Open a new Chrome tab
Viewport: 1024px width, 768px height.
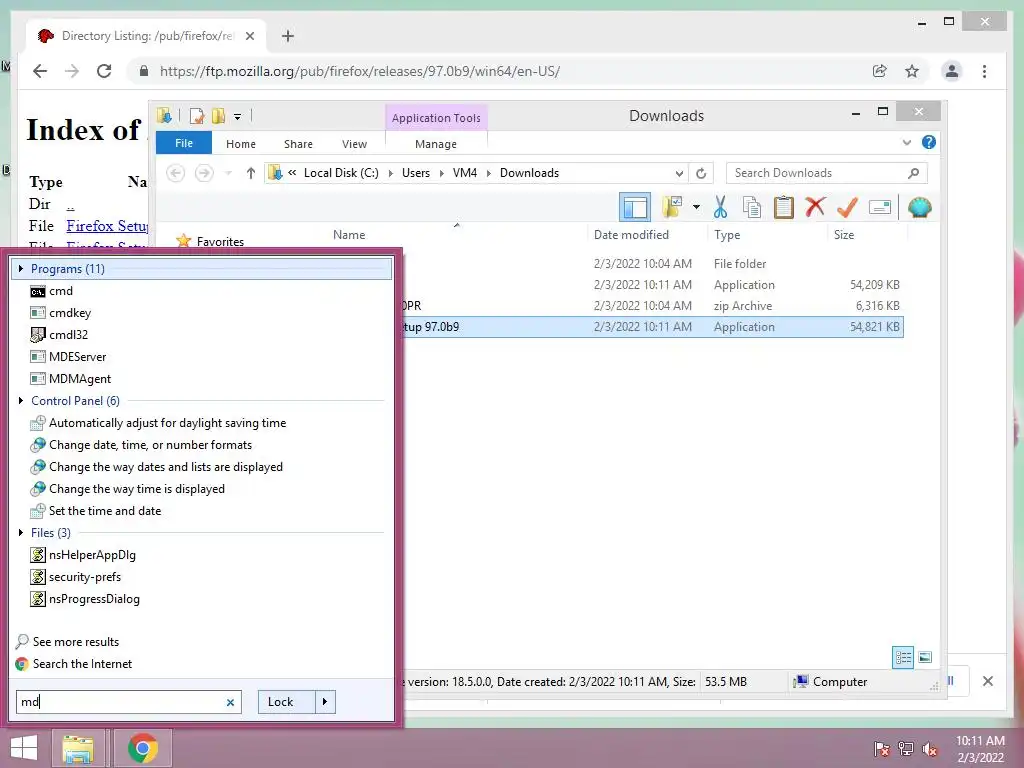pos(288,36)
